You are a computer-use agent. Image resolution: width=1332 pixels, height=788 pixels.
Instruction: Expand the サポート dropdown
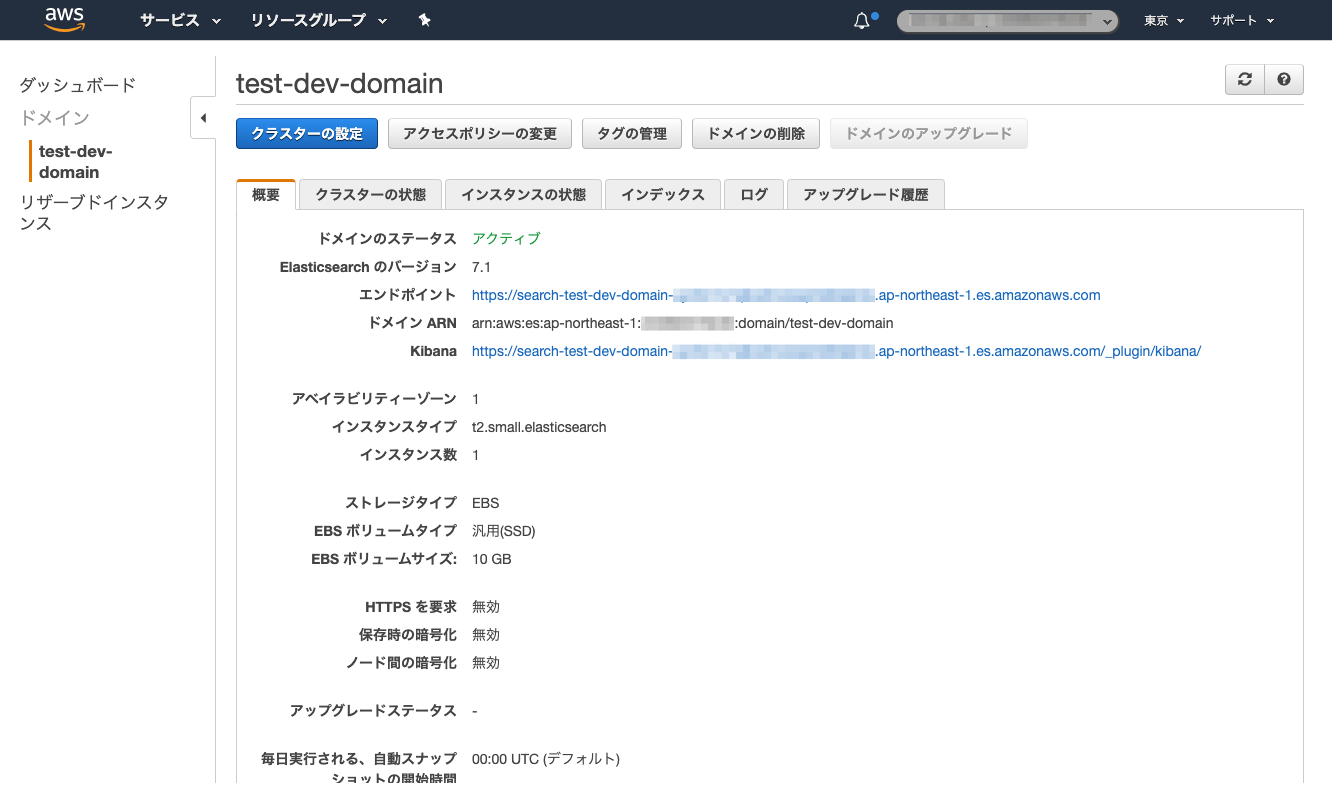(1240, 20)
